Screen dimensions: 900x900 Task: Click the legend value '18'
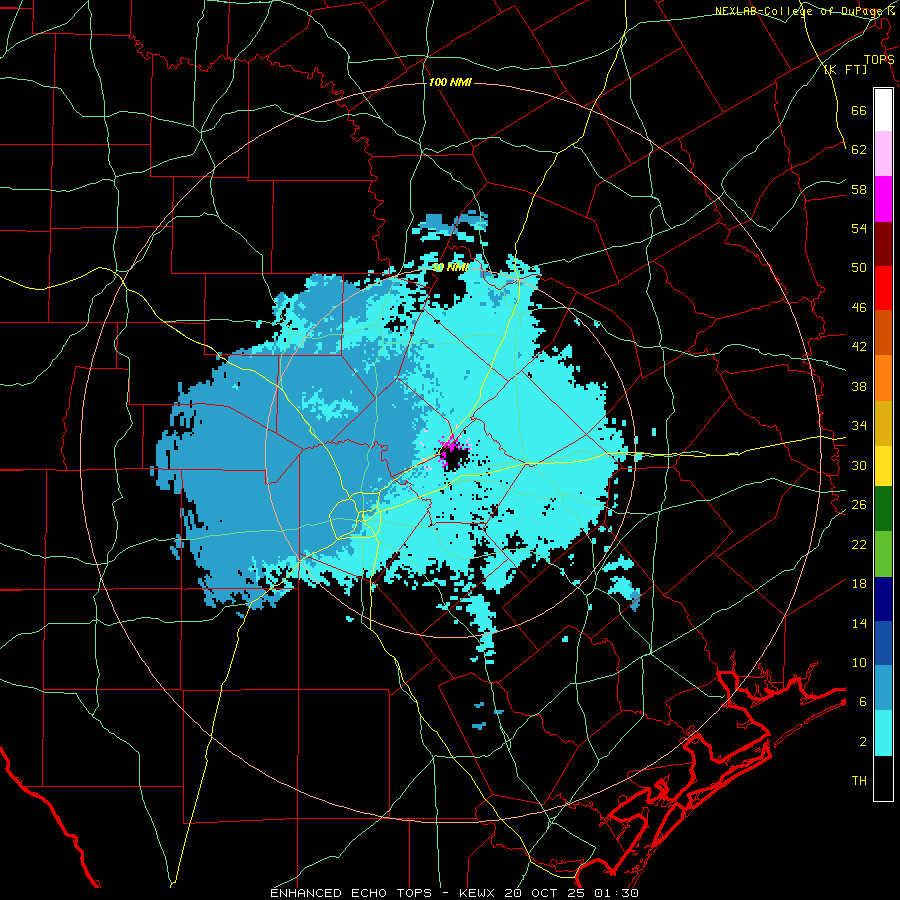(859, 584)
